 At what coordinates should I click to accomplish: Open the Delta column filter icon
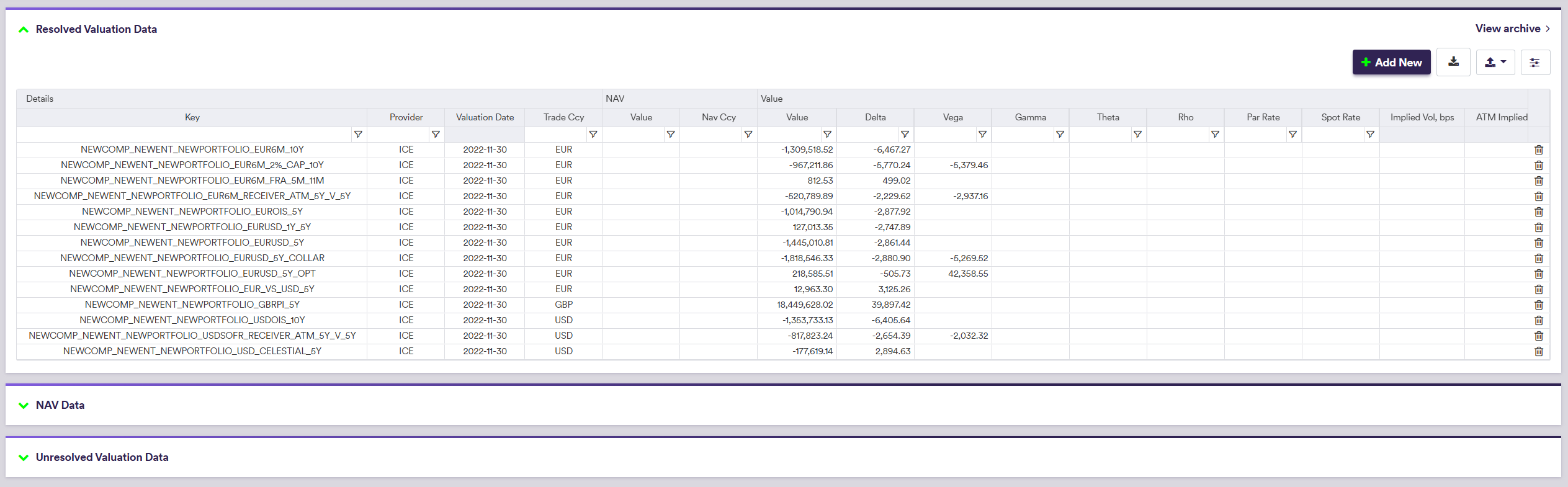point(905,134)
